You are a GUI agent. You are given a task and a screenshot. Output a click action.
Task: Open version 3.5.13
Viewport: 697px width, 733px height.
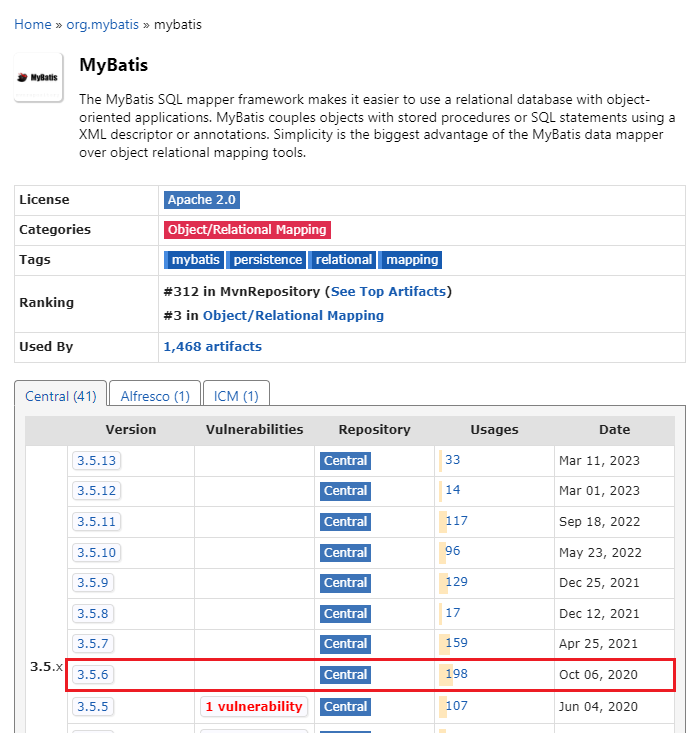[x=96, y=460]
